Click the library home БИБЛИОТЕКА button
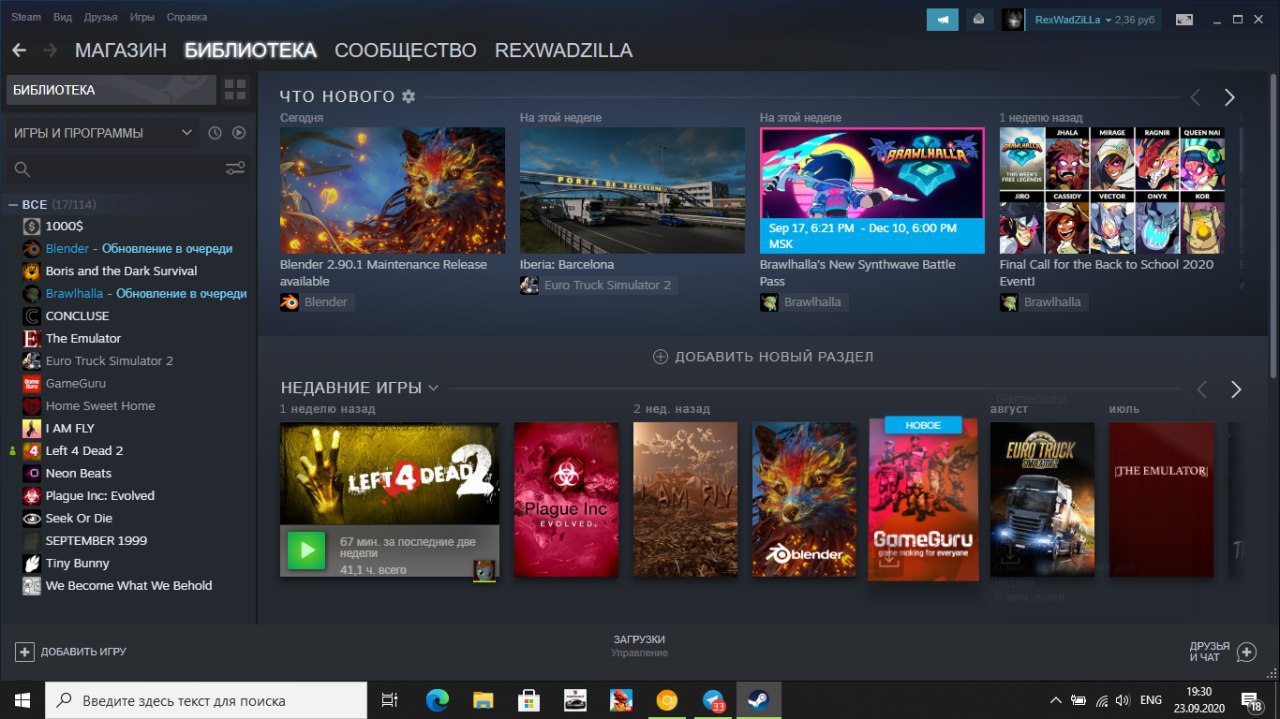Image resolution: width=1280 pixels, height=719 pixels. coord(111,90)
